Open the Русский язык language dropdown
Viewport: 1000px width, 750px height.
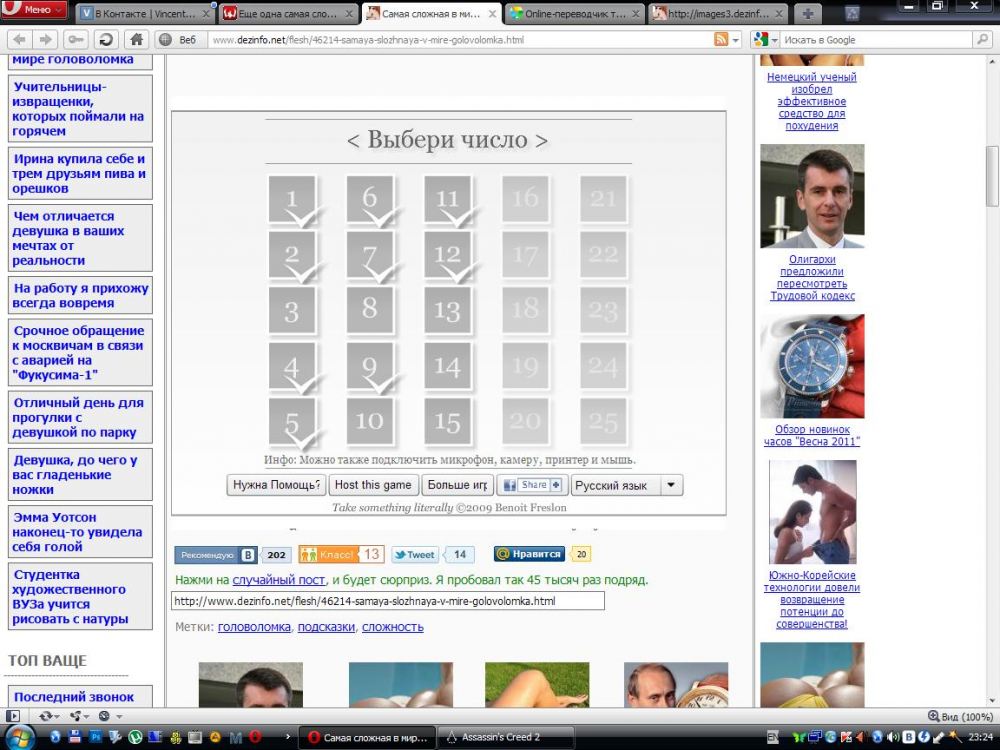[626, 485]
